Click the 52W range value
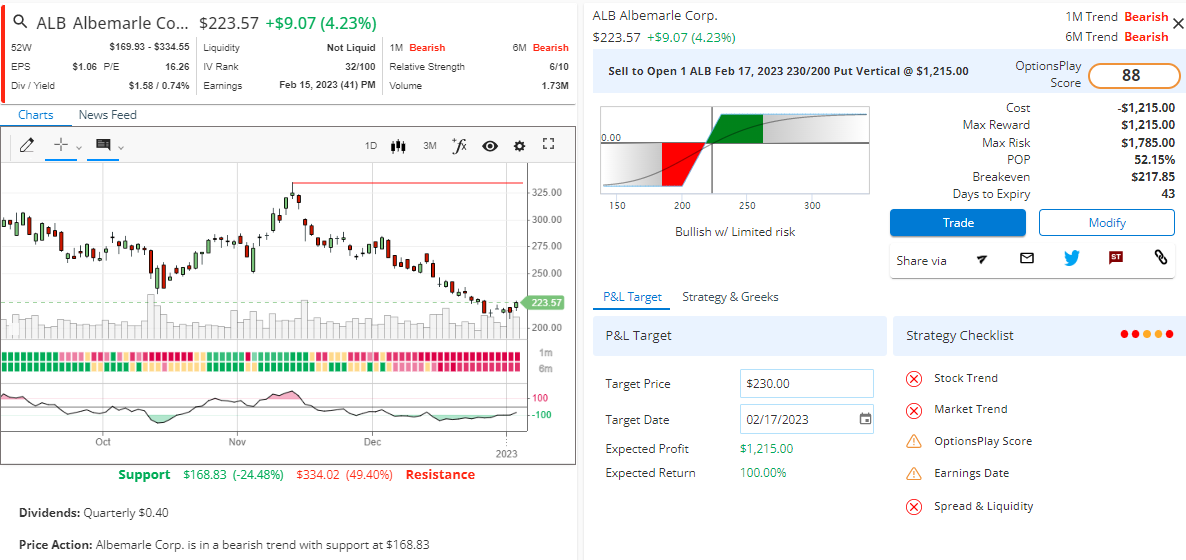1186x560 pixels. pyautogui.click(x=149, y=47)
